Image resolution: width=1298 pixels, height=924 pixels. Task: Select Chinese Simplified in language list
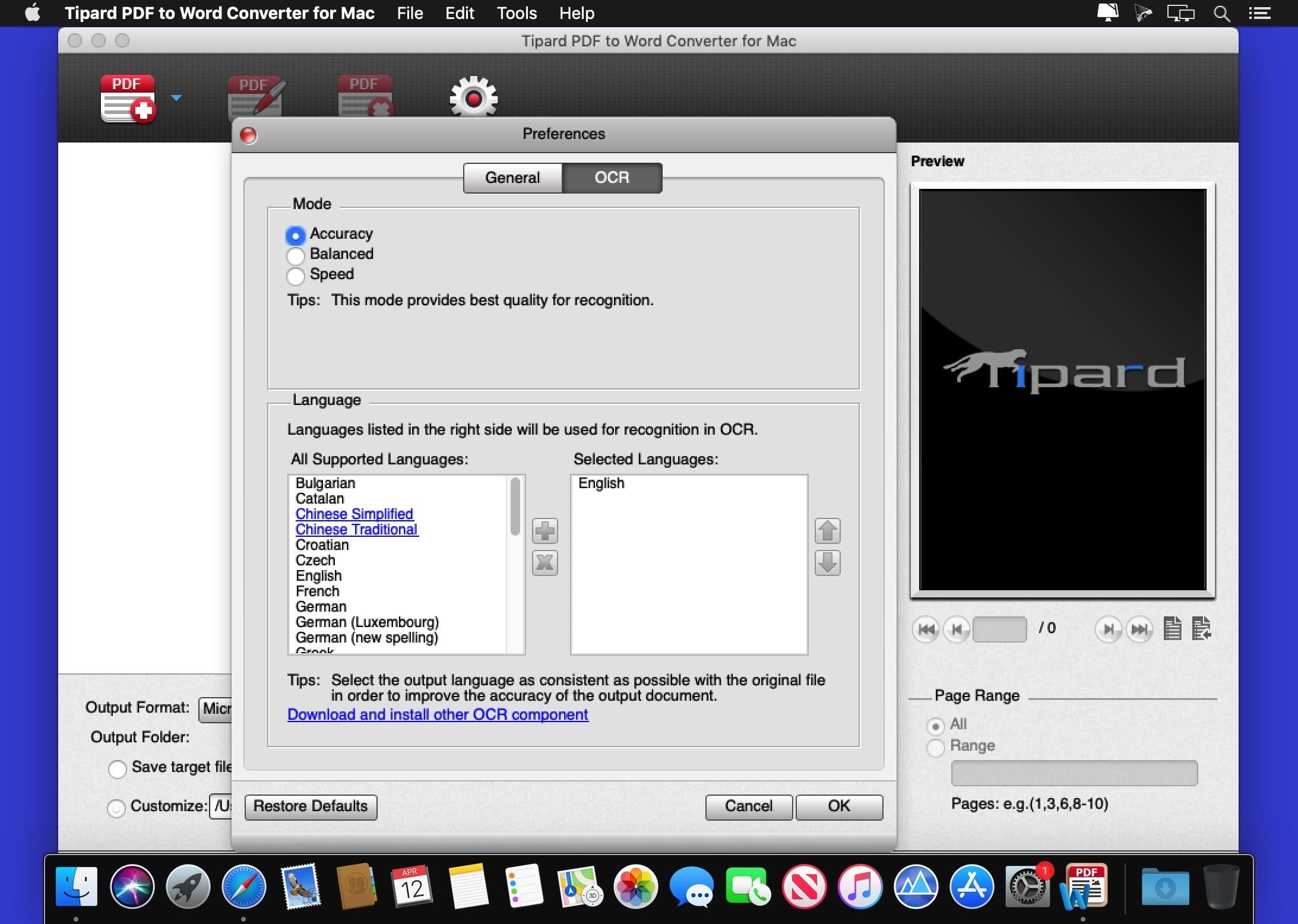pyautogui.click(x=354, y=514)
